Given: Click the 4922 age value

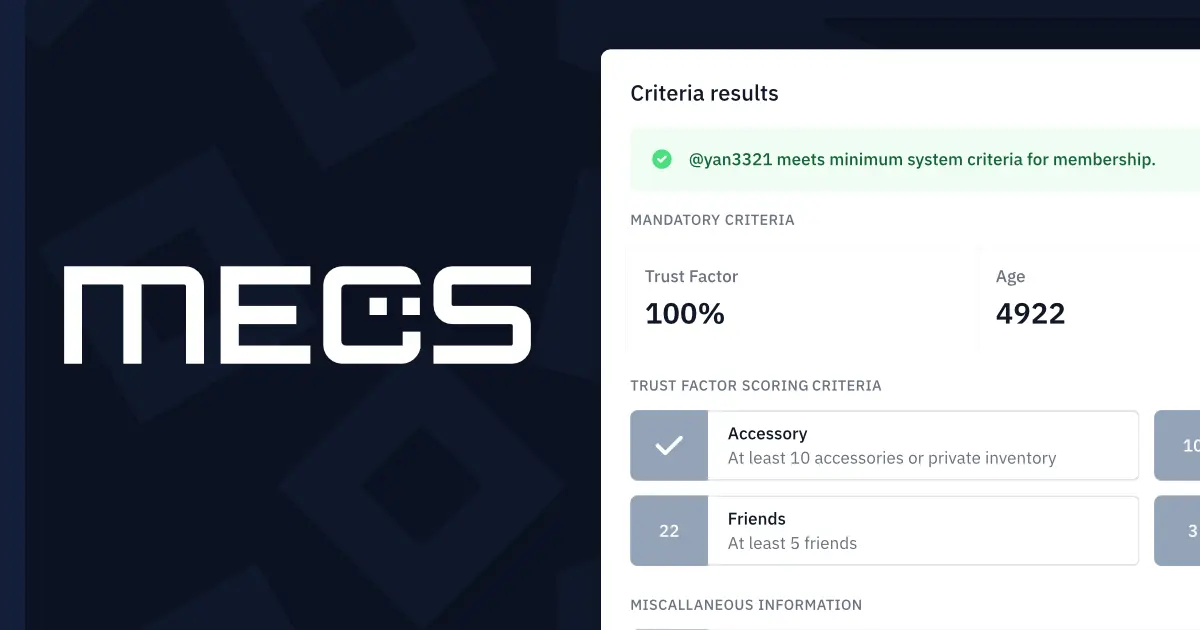Looking at the screenshot, I should click(1030, 314).
